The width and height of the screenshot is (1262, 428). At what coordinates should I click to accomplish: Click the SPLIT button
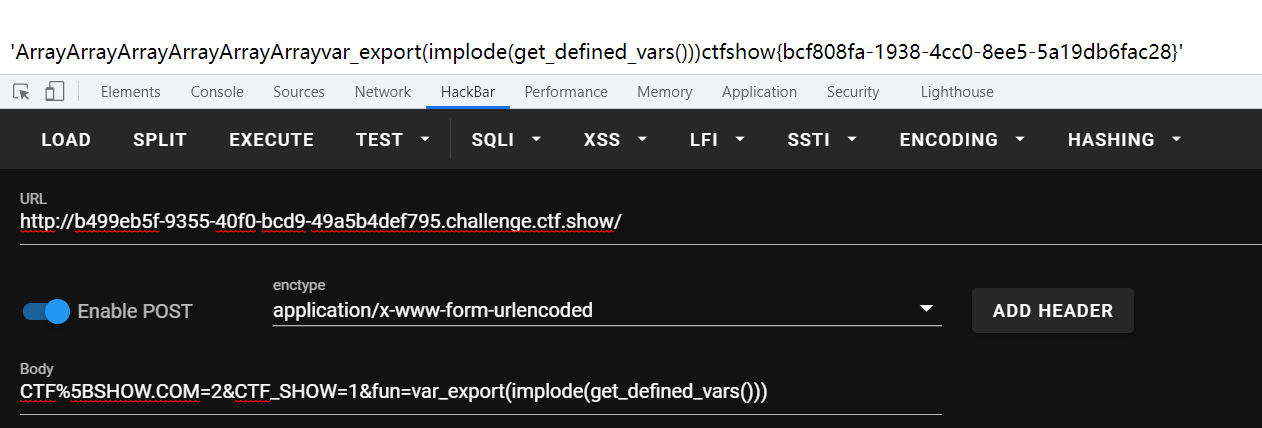click(x=160, y=140)
